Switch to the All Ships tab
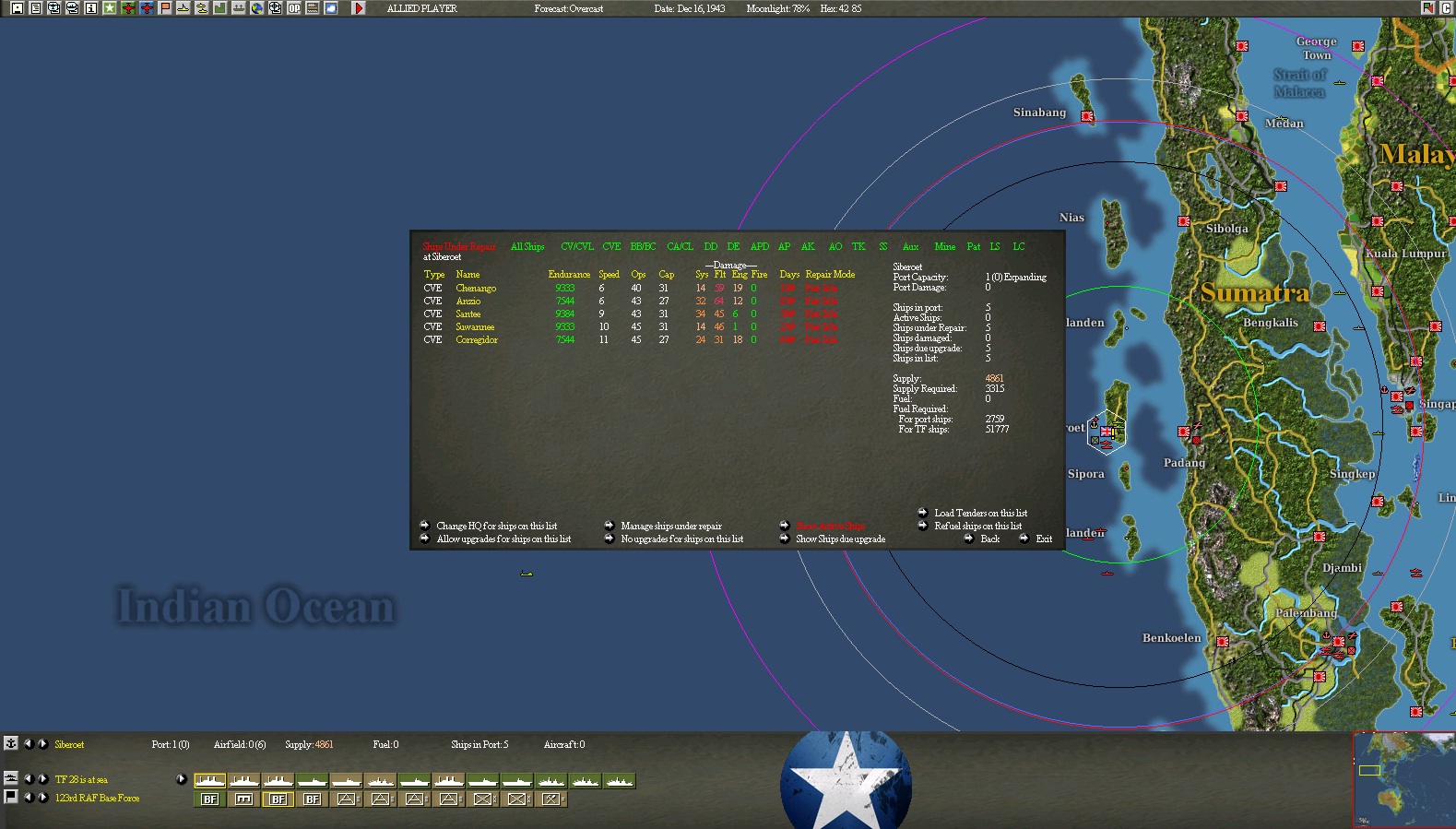 pyautogui.click(x=527, y=246)
